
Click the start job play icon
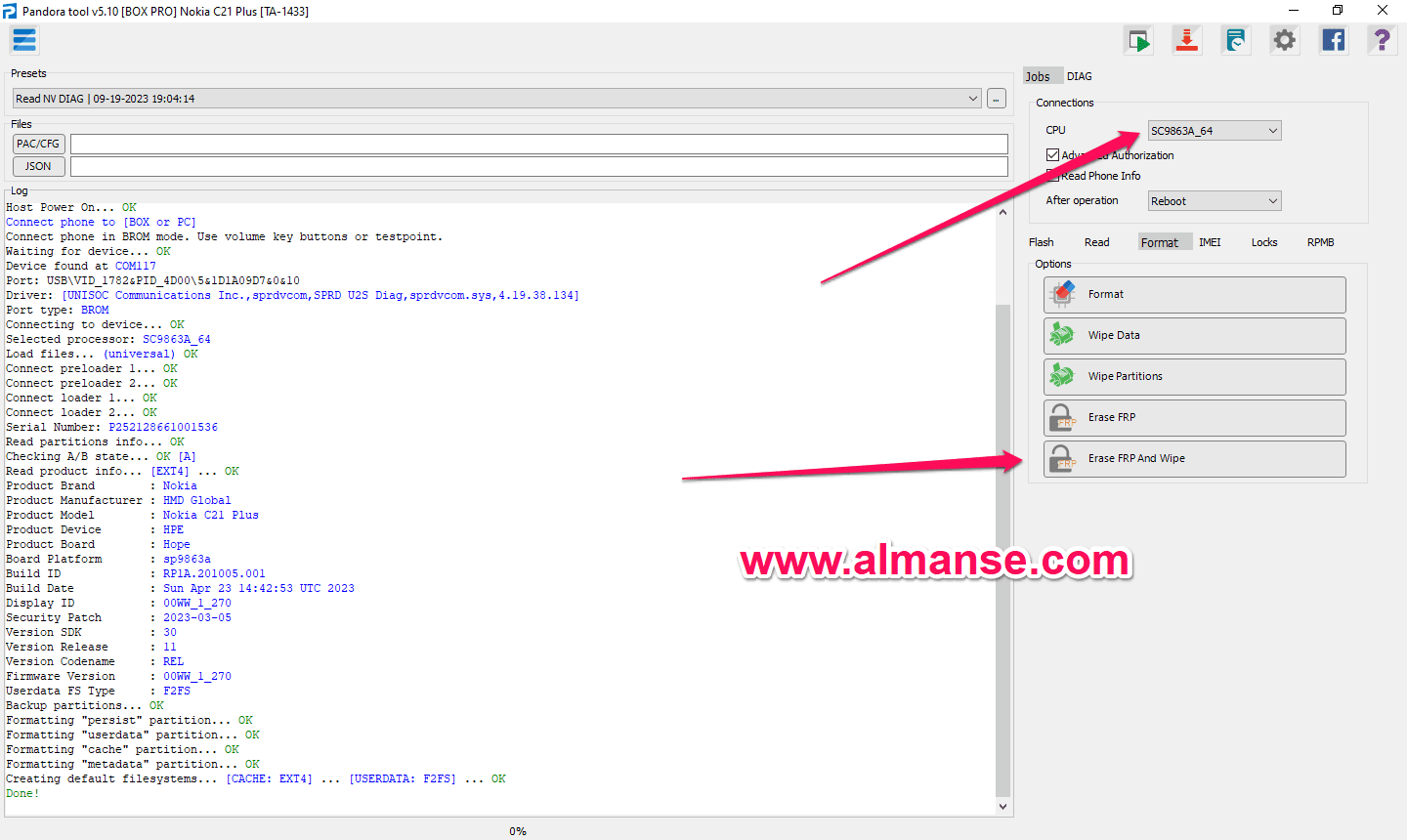pyautogui.click(x=1138, y=41)
